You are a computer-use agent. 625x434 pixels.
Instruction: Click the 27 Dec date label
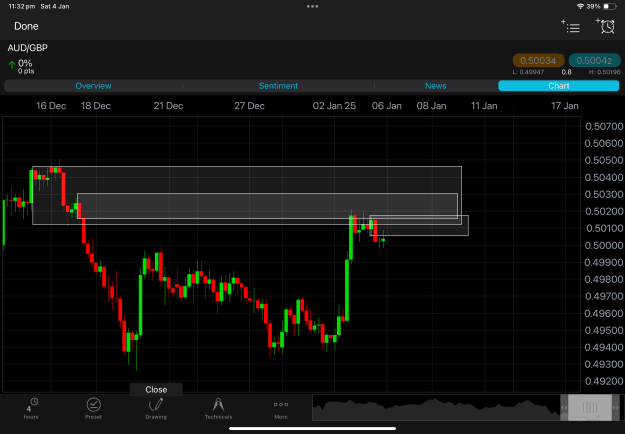coord(249,106)
